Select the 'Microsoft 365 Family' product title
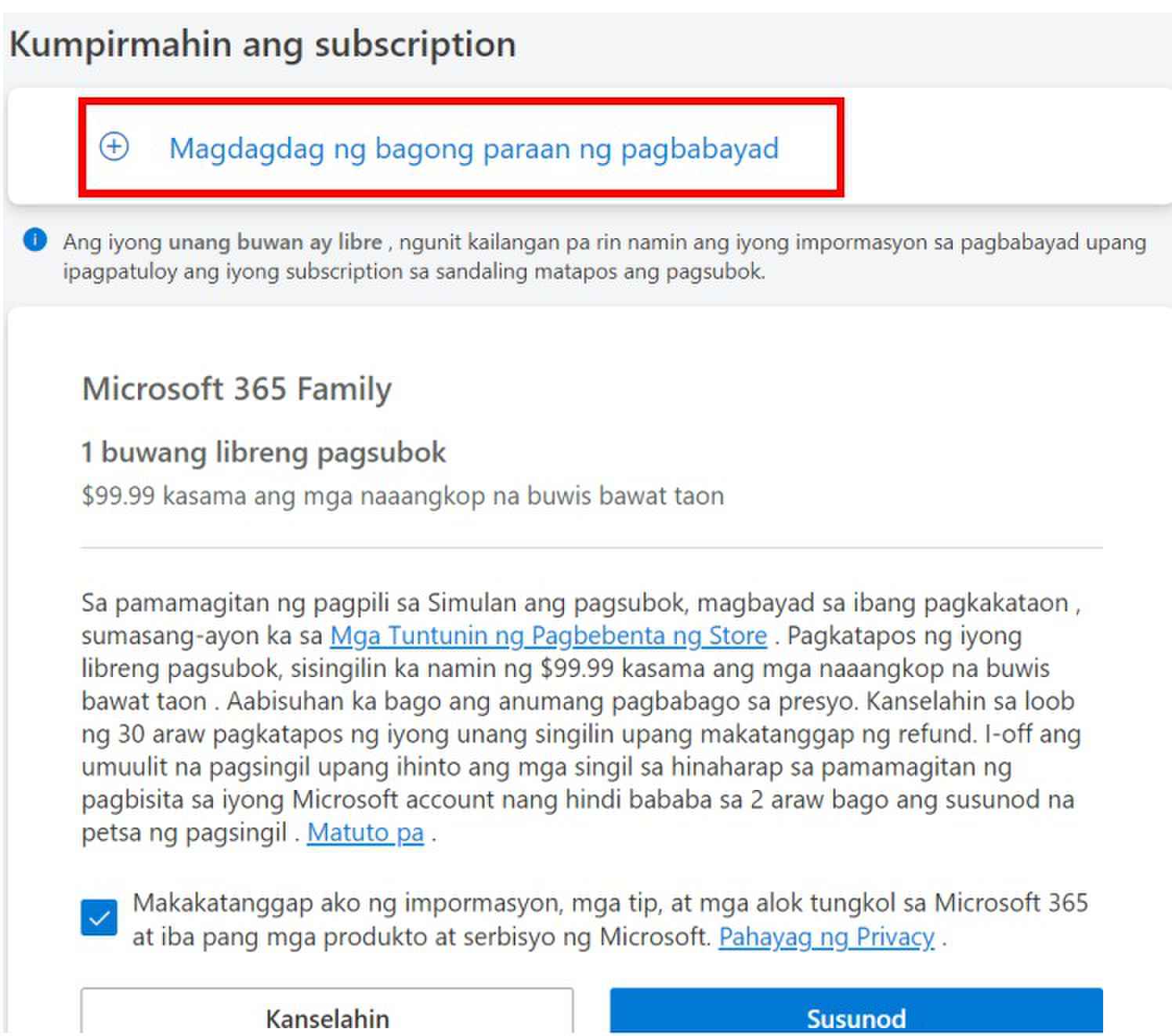Image resolution: width=1172 pixels, height=1036 pixels. (237, 389)
